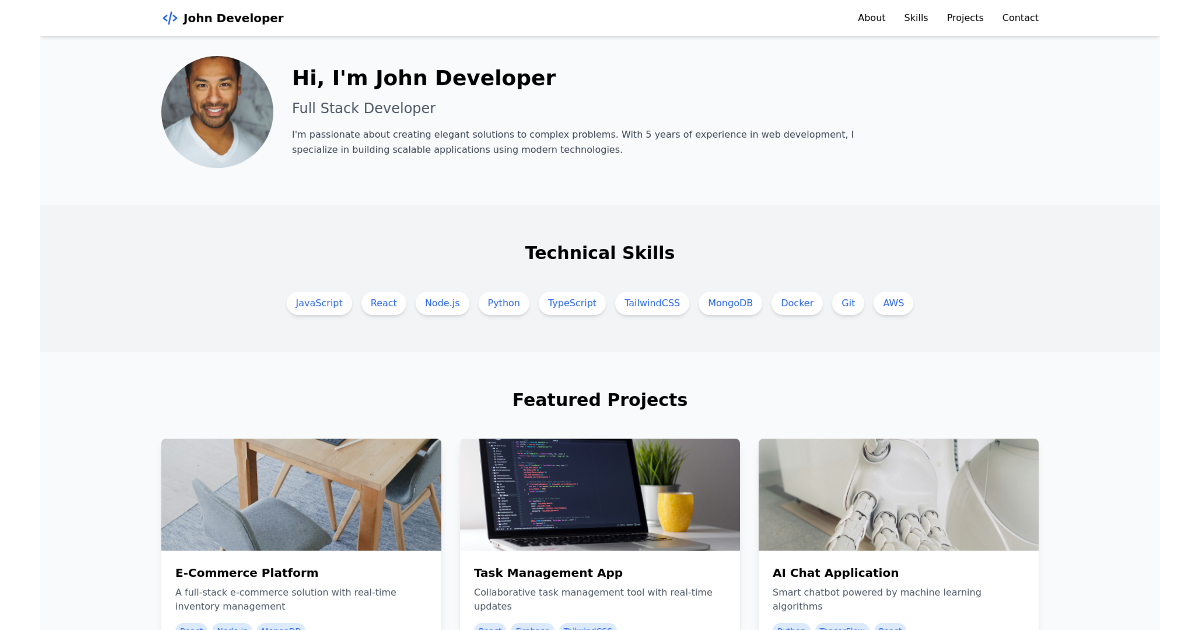
Task: Select the Git skill badge
Action: click(x=847, y=303)
